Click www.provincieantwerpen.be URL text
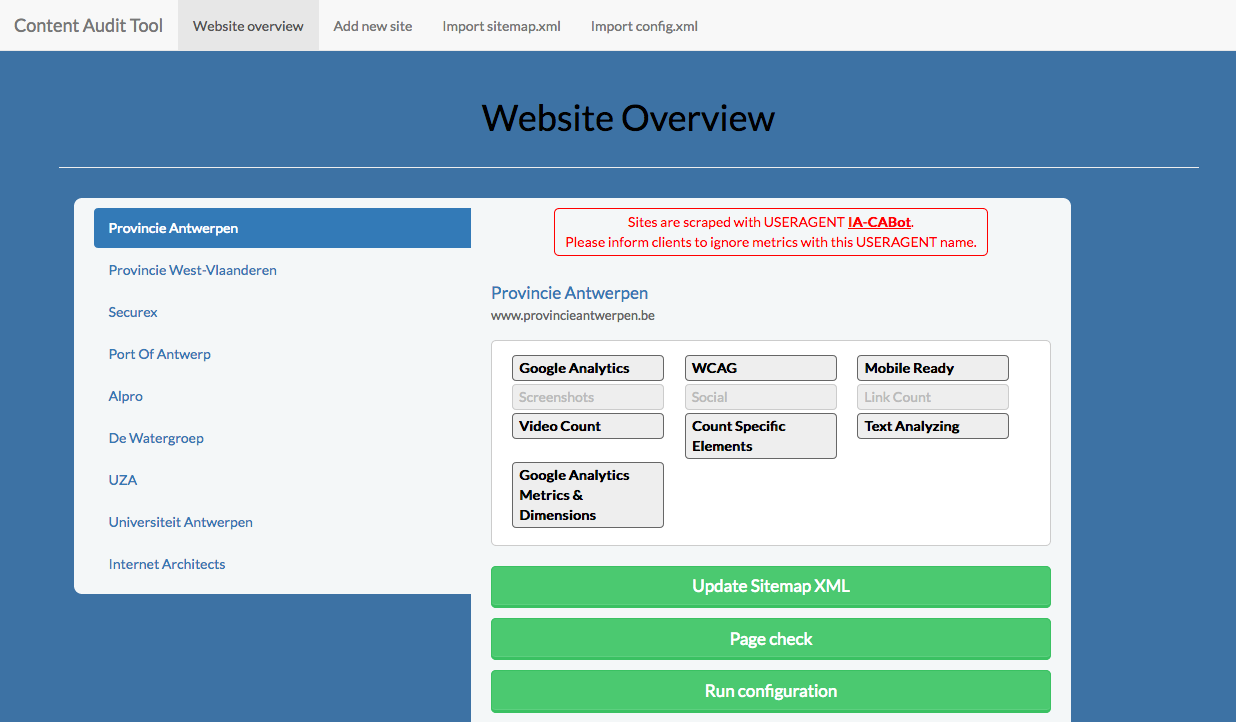 point(573,315)
